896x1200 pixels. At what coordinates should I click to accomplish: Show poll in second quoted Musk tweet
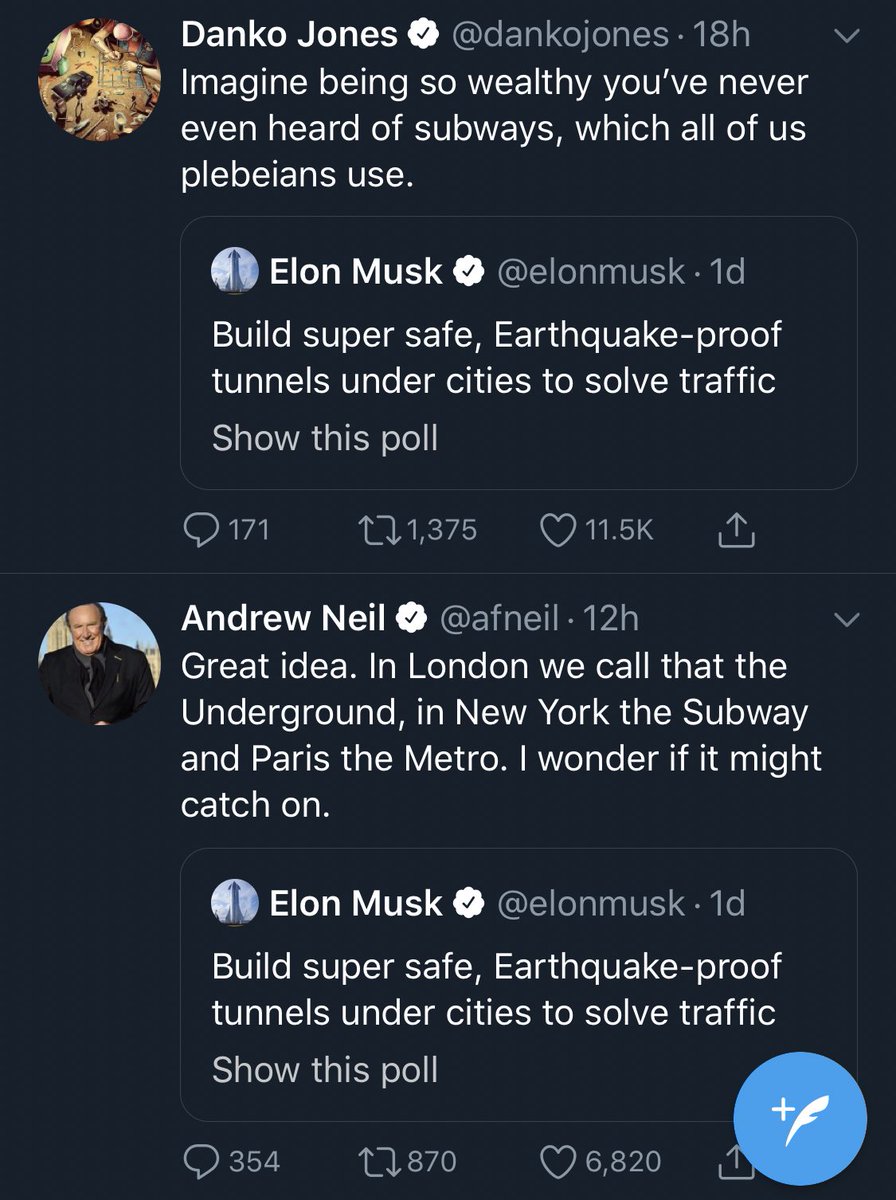click(x=325, y=1070)
